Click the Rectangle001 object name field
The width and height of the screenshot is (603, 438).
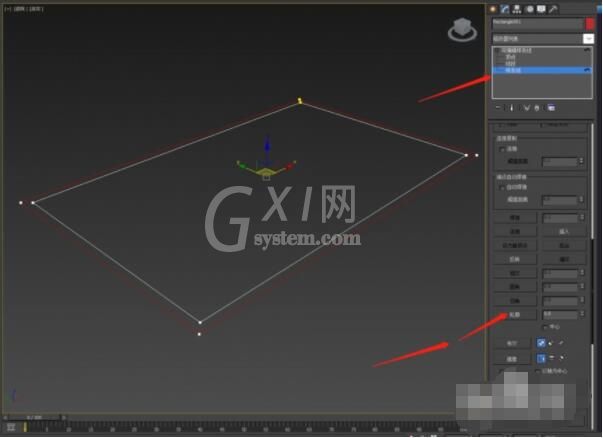coord(537,23)
